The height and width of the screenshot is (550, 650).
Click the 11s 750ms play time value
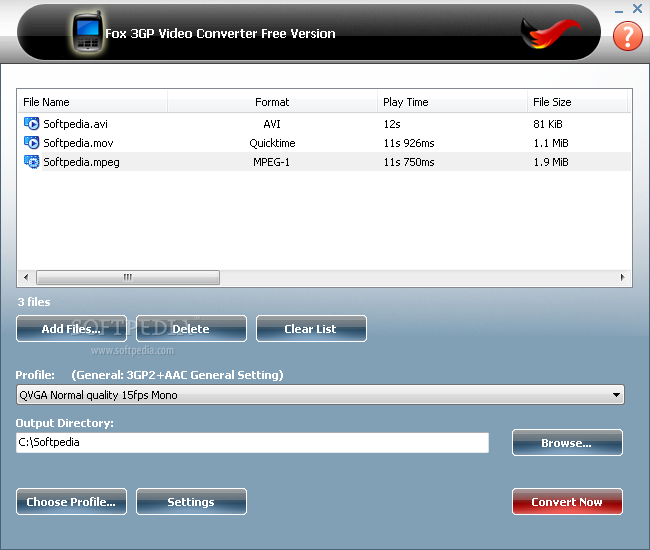[409, 162]
